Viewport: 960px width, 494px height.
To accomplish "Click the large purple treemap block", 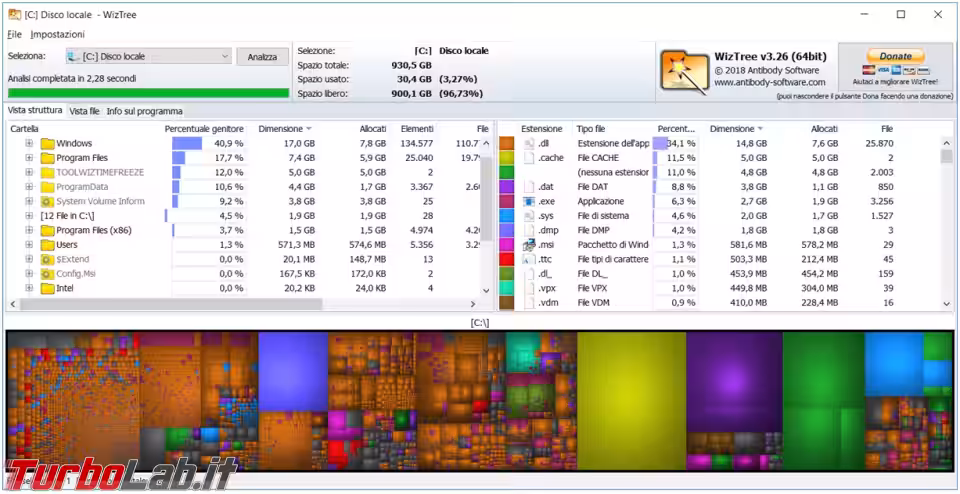I will 734,383.
